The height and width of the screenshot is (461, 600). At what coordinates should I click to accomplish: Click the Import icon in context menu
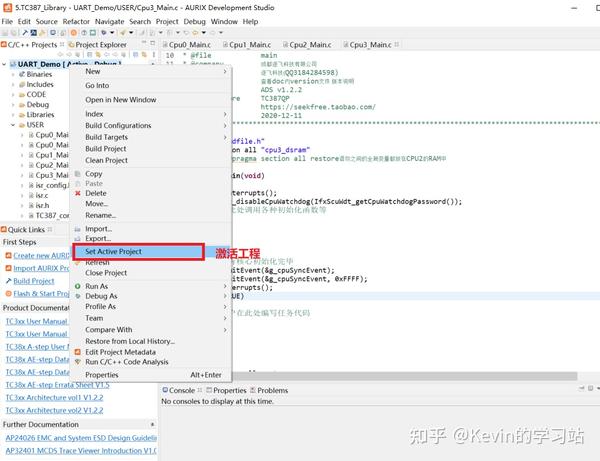click(x=78, y=229)
